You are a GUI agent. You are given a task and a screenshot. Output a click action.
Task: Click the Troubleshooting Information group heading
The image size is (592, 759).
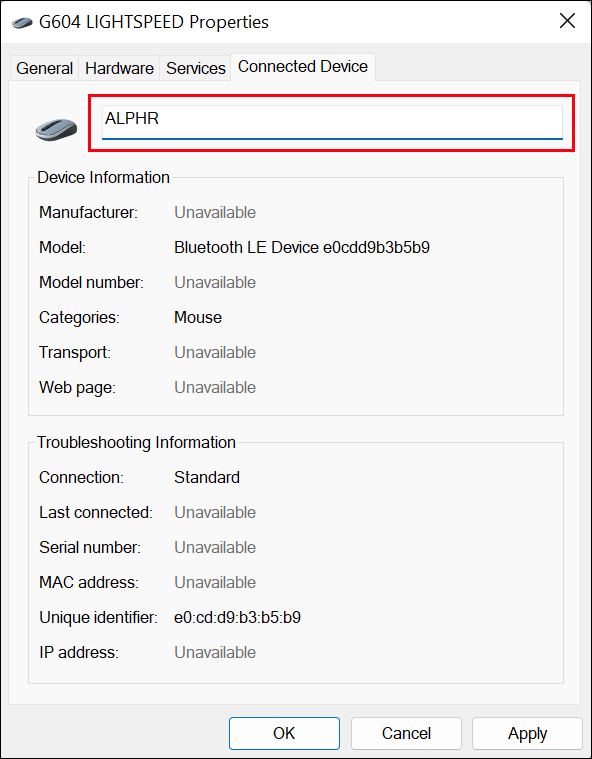[x=137, y=442]
